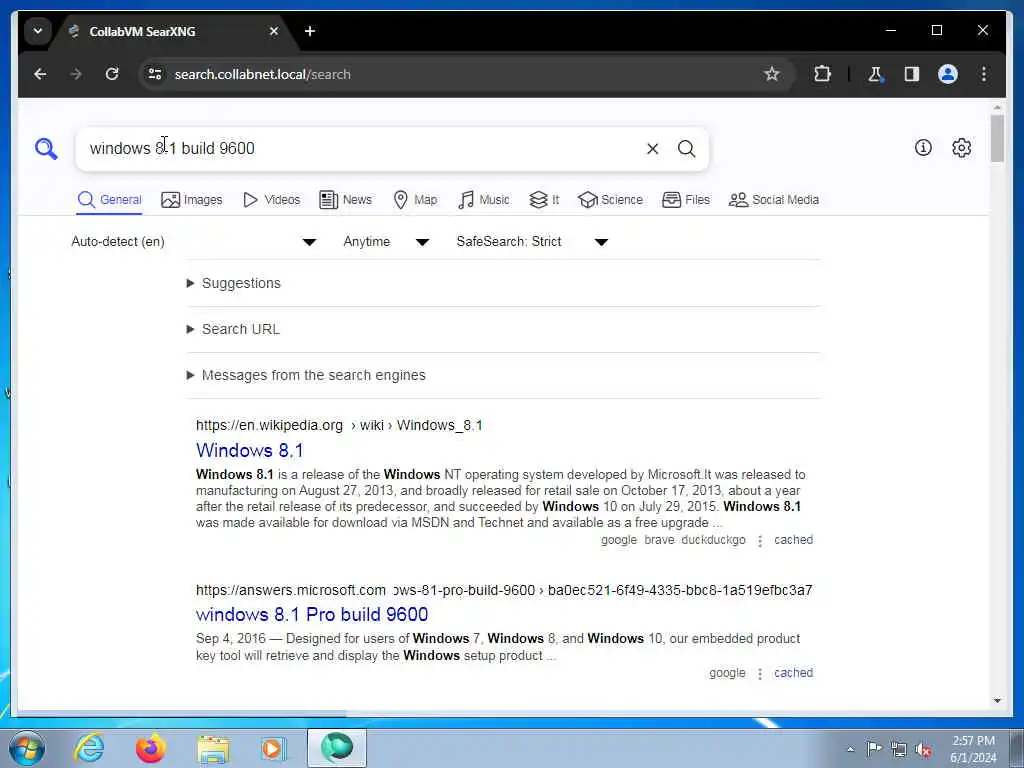Click the en.wikipedia.org result URL

click(x=339, y=426)
